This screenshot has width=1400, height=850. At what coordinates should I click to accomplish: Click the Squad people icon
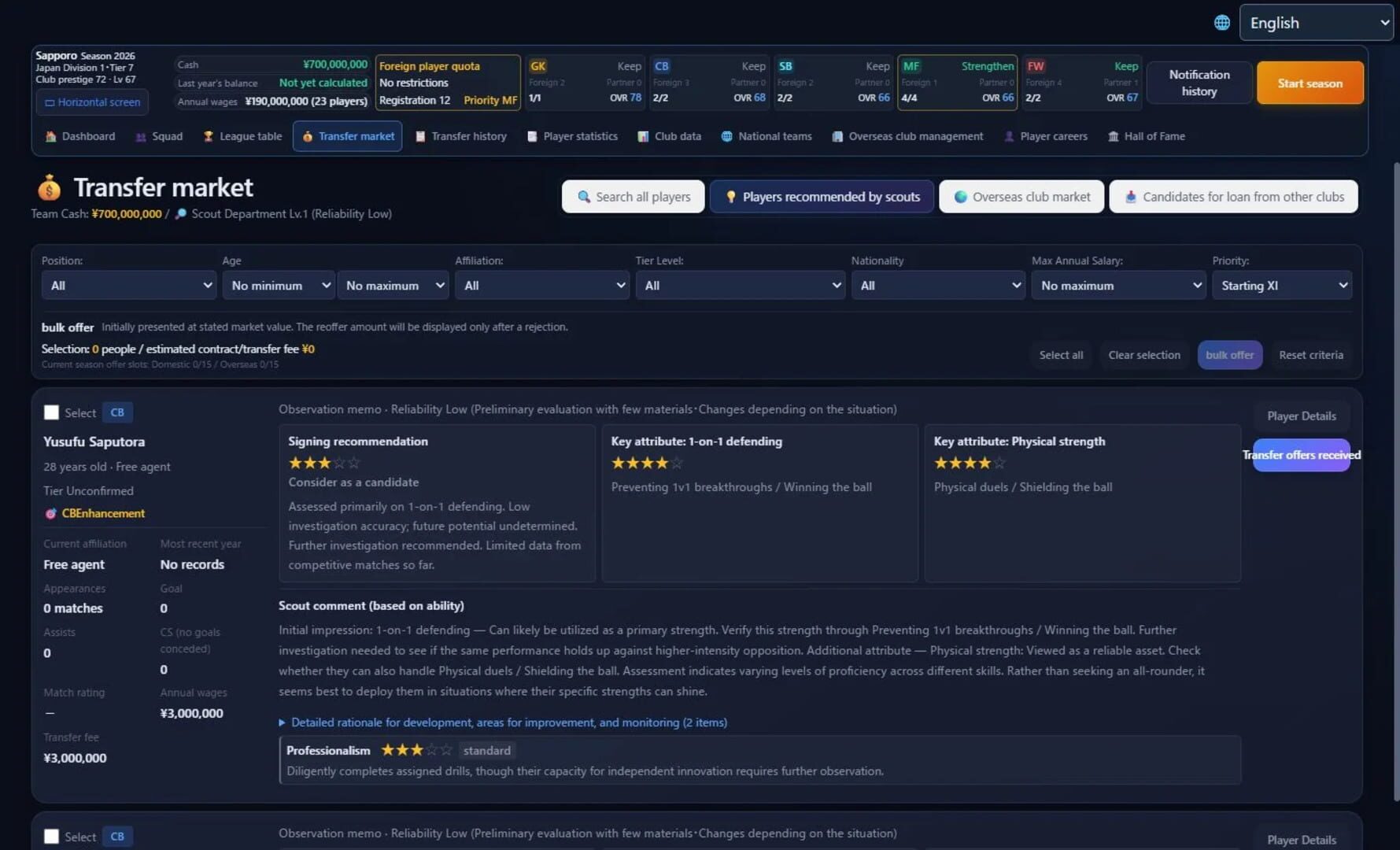tap(141, 136)
